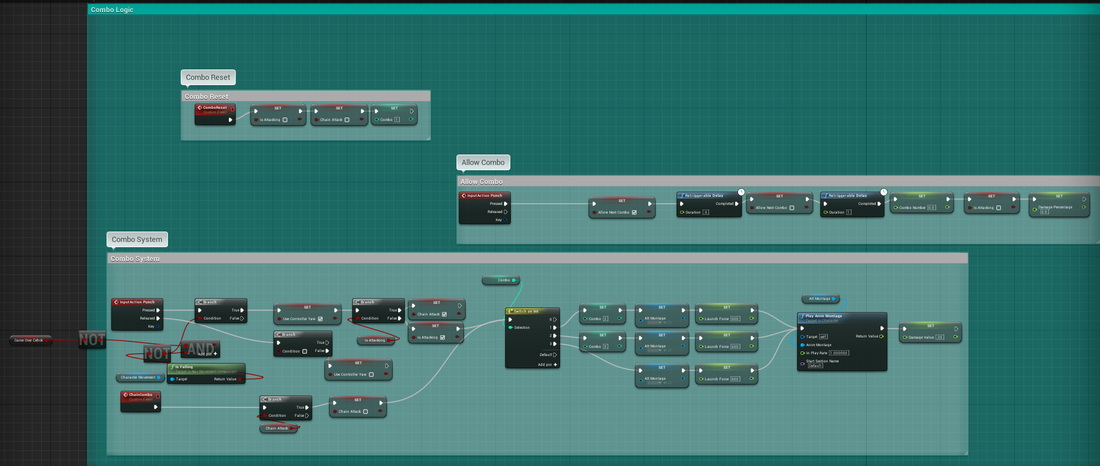The width and height of the screenshot is (1100, 466).
Task: Click the NOT boolean node beside Game Over
Action: 92,339
